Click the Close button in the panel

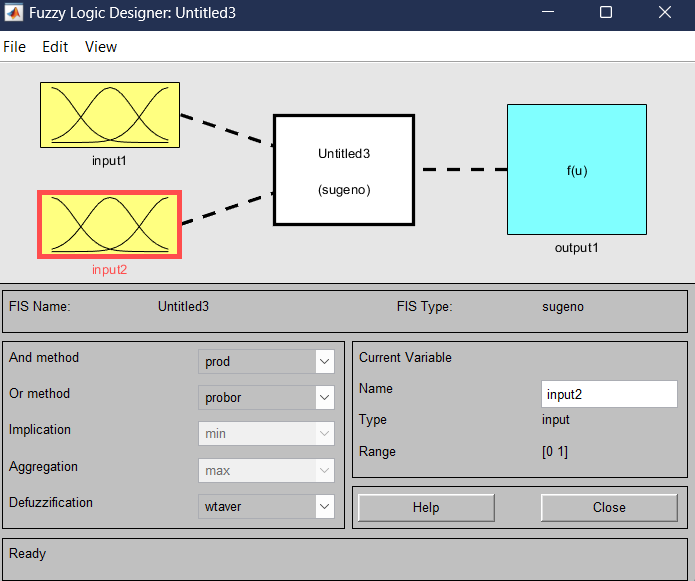(x=609, y=507)
